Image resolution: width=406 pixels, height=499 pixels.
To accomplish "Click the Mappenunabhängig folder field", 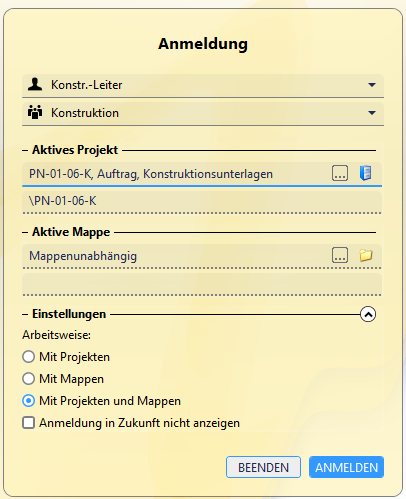I will pos(177,256).
